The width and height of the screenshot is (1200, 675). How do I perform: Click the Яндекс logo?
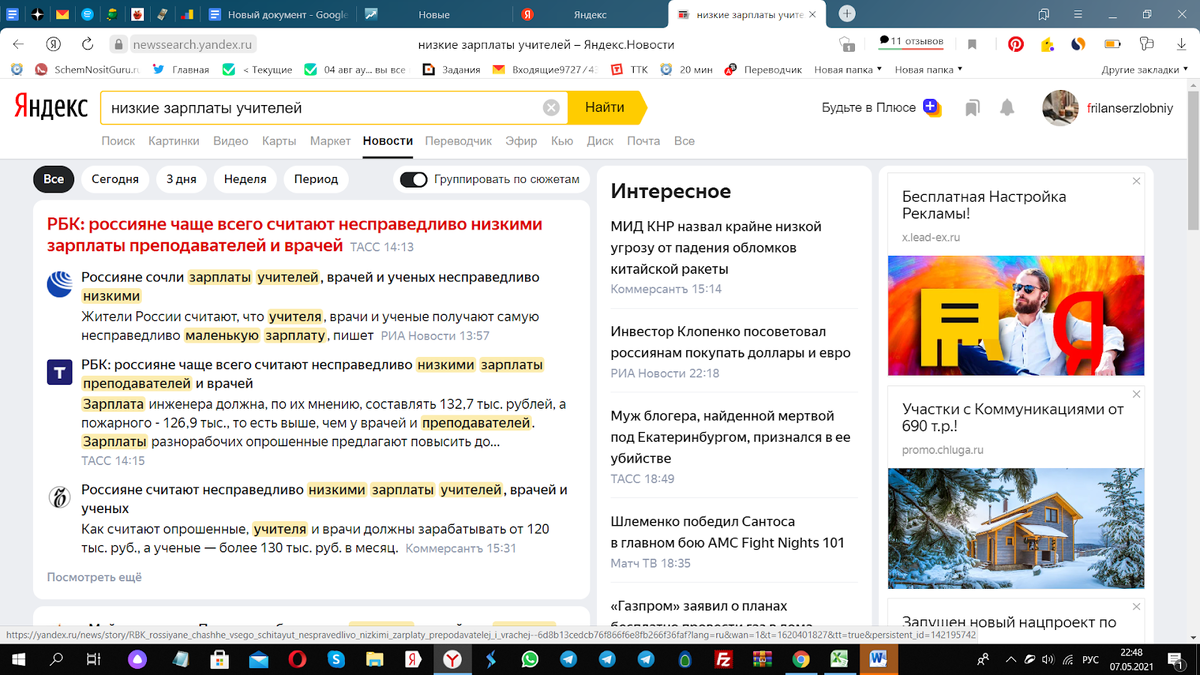50,108
